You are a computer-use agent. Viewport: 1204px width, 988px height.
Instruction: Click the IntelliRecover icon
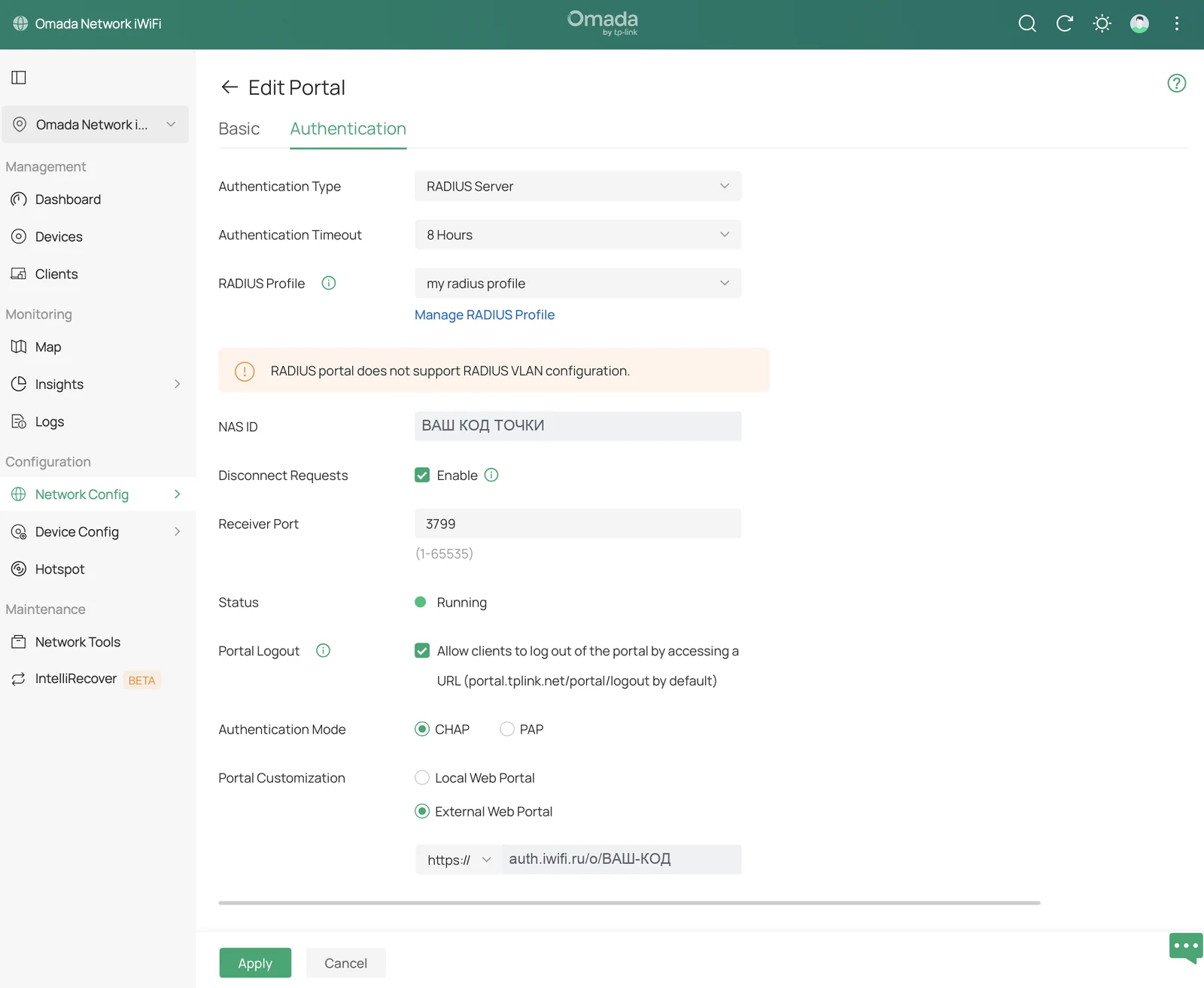(19, 679)
